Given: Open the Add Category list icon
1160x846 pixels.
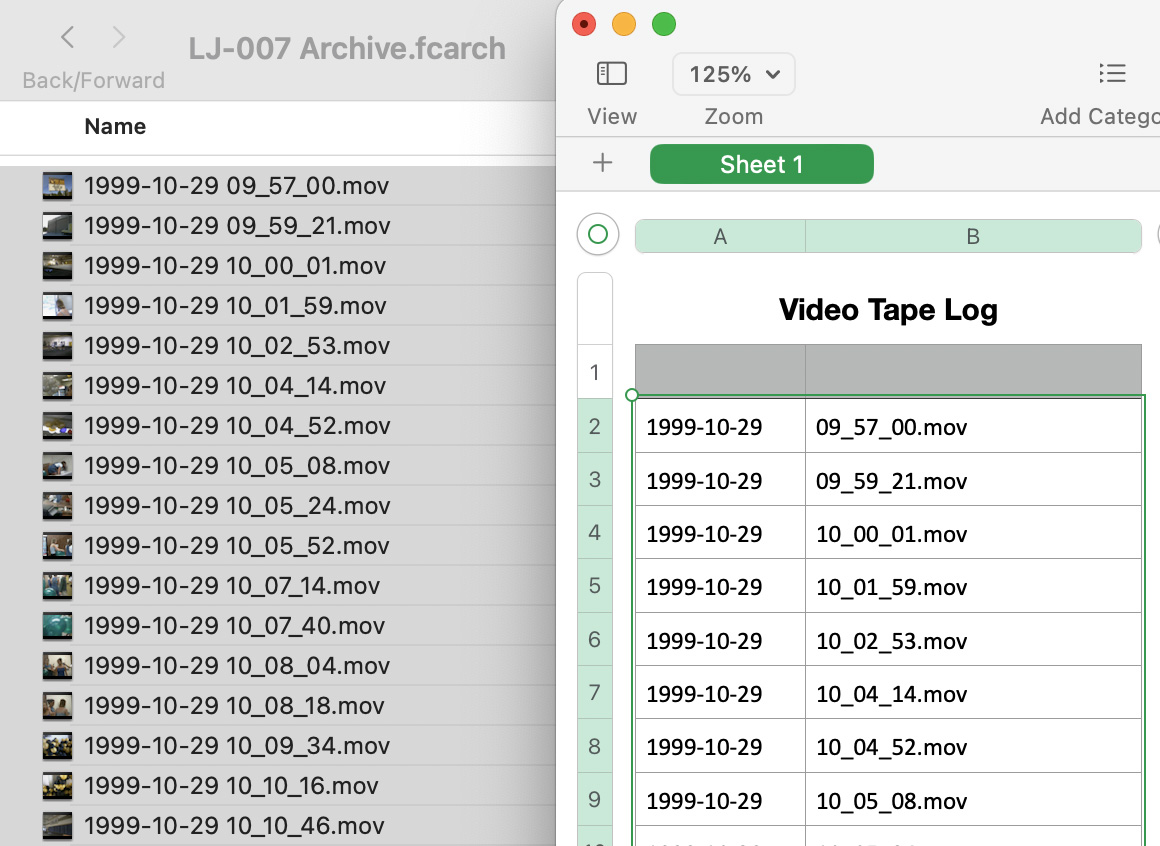Looking at the screenshot, I should click(x=1111, y=74).
